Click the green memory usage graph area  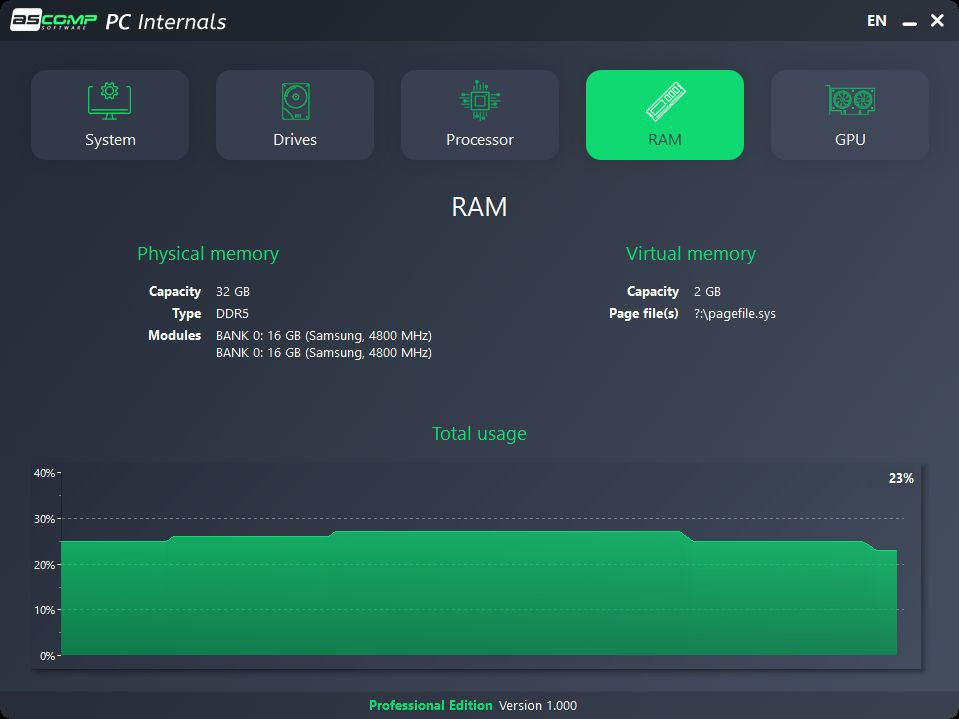(x=479, y=593)
